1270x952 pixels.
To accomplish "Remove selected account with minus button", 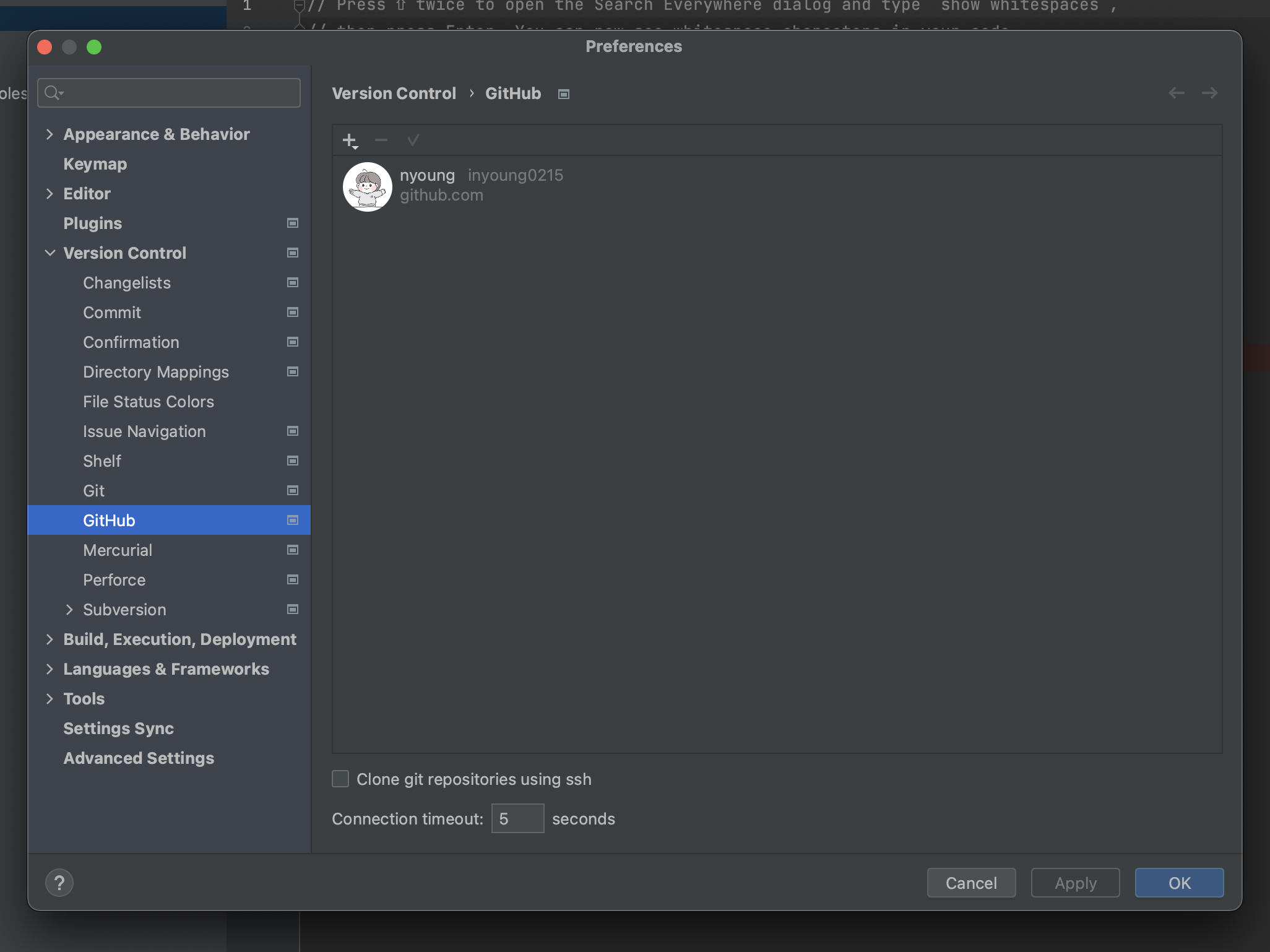I will 381,141.
